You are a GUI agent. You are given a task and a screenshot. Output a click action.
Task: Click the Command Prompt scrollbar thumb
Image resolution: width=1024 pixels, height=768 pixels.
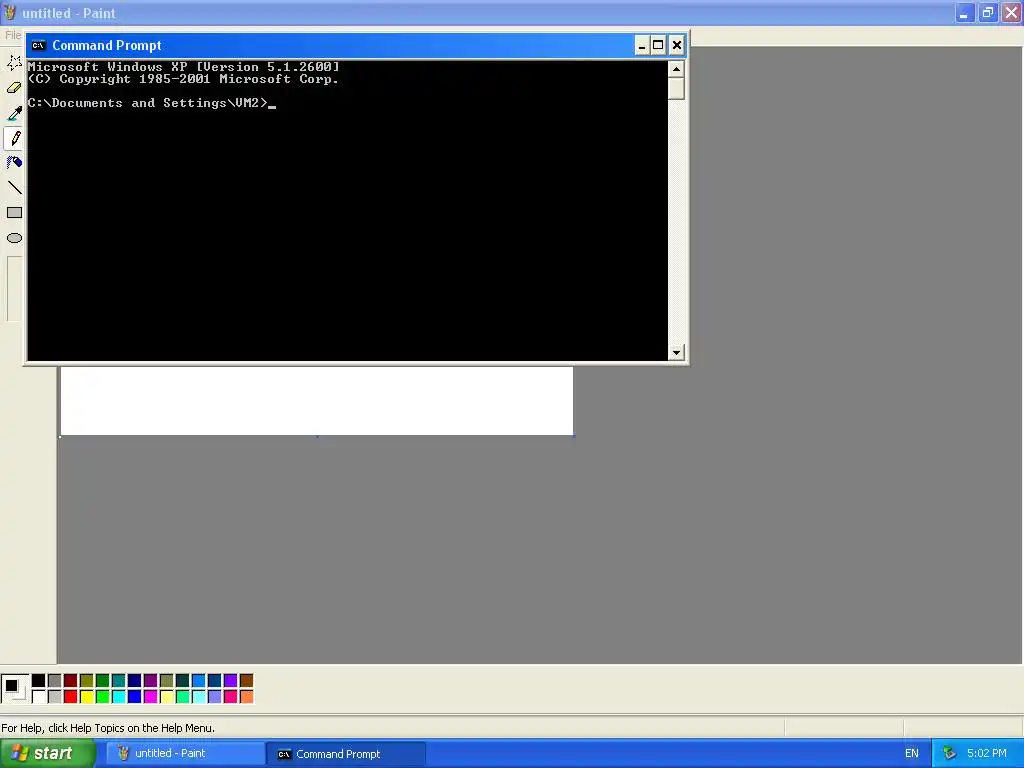pos(676,88)
